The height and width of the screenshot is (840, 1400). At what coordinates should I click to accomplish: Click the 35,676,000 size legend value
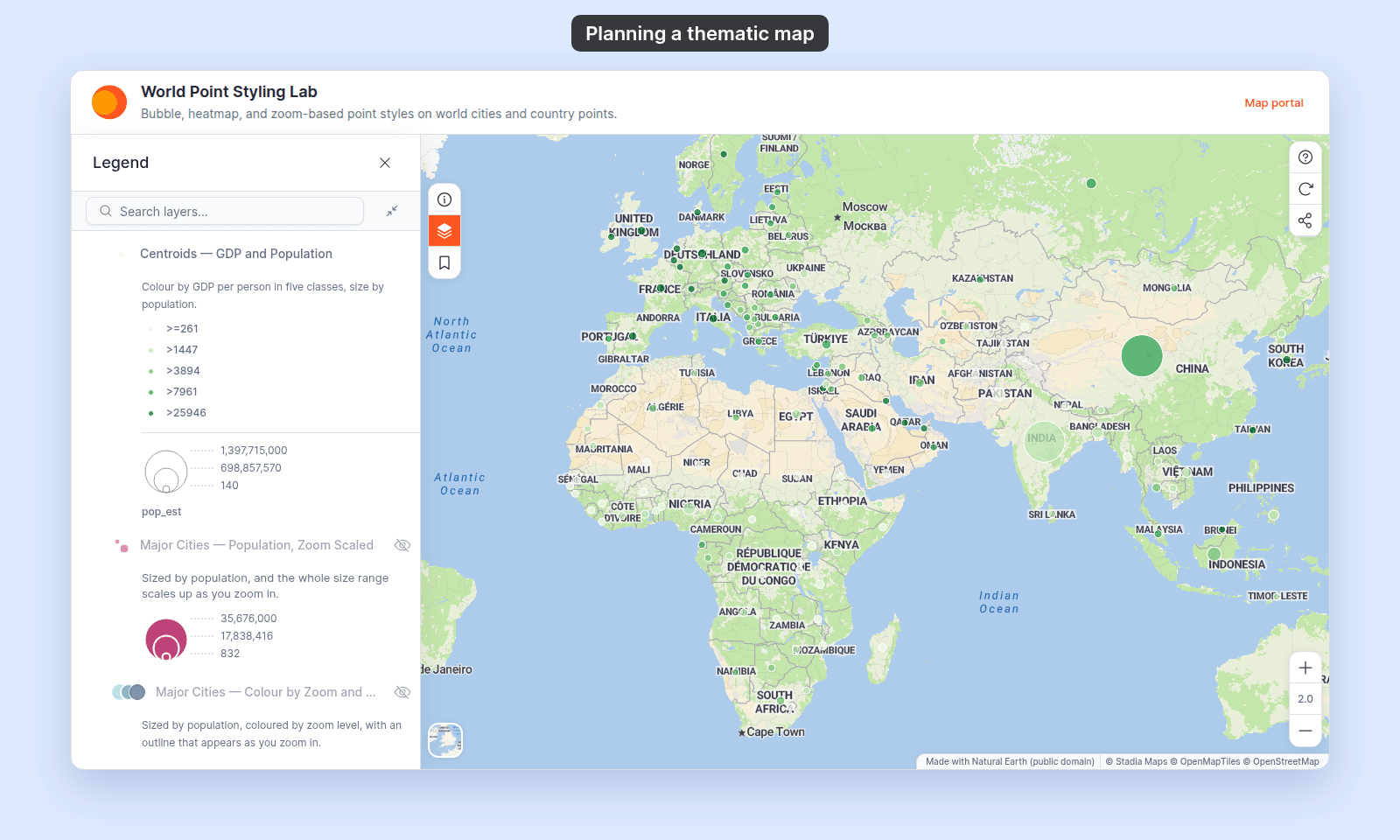pos(248,619)
